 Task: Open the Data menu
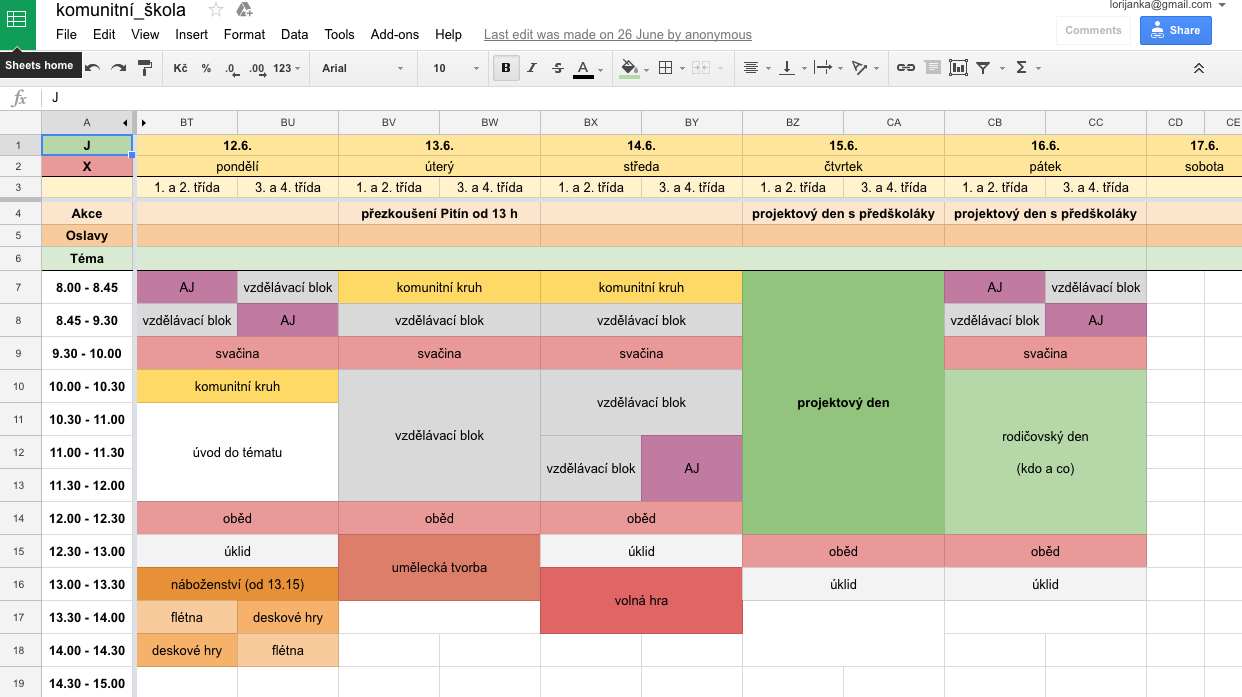click(294, 34)
